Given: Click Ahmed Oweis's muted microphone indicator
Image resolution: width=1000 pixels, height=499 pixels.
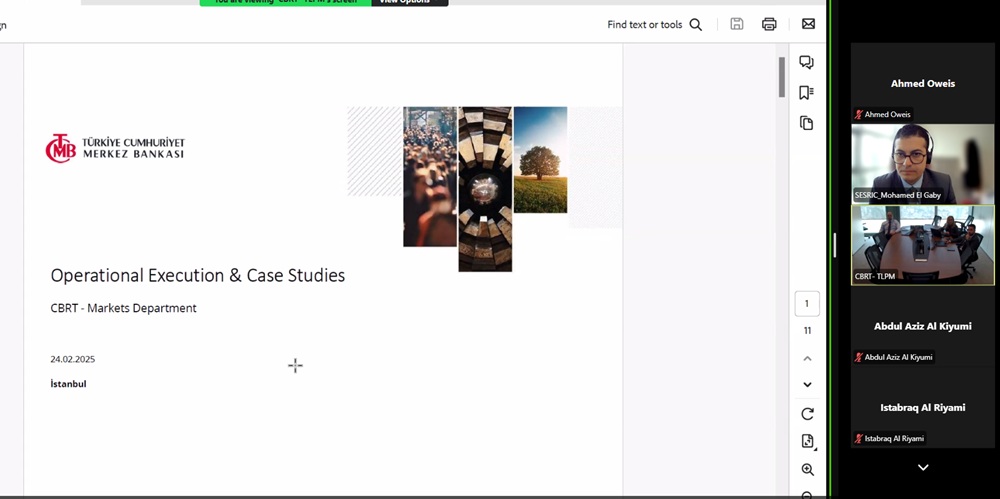Looking at the screenshot, I should click(858, 115).
